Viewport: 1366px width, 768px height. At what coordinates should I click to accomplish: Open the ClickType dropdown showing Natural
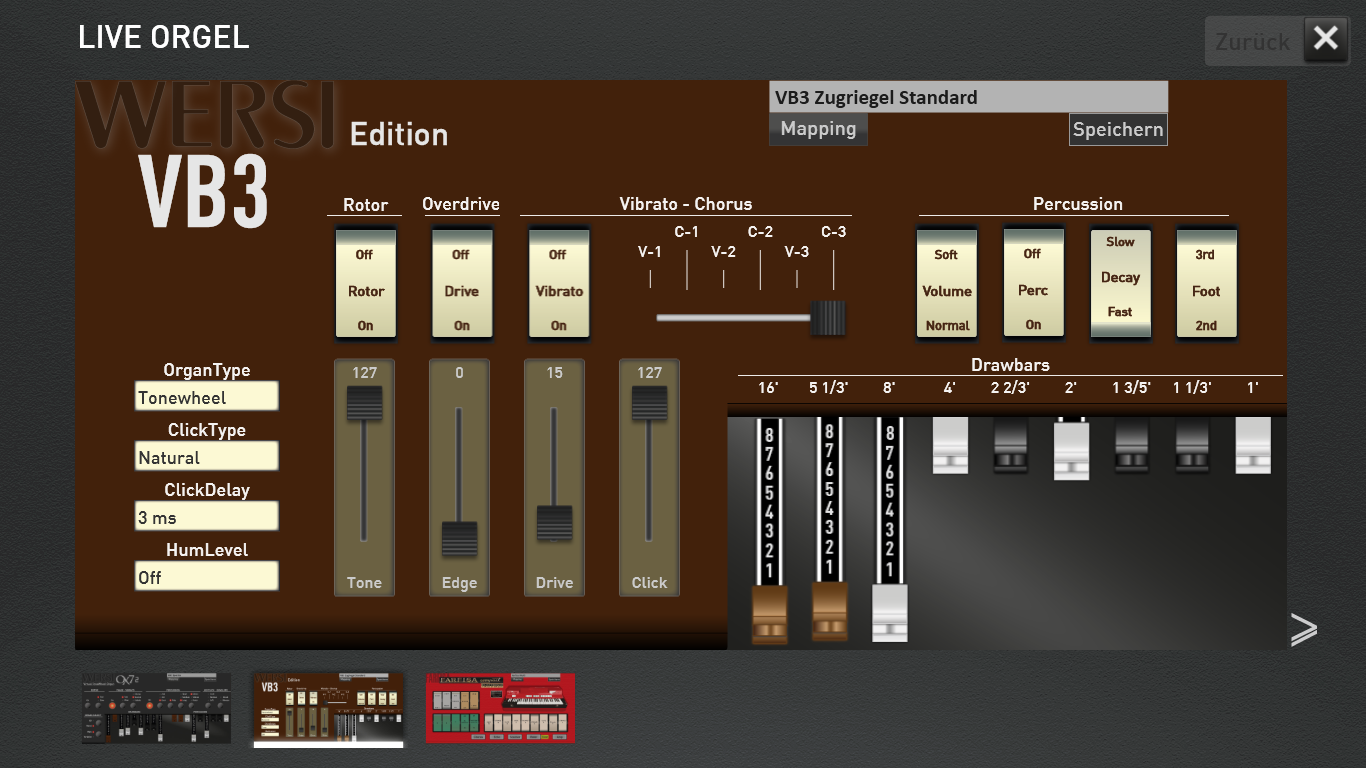coord(207,457)
